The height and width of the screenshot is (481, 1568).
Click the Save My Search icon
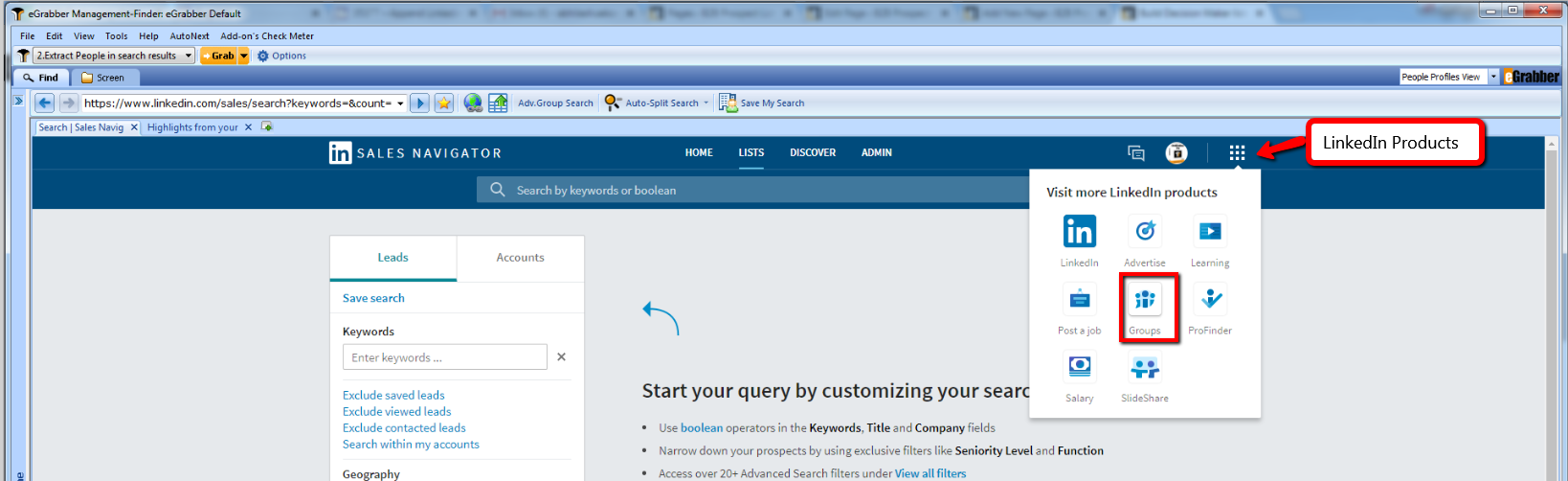(728, 103)
